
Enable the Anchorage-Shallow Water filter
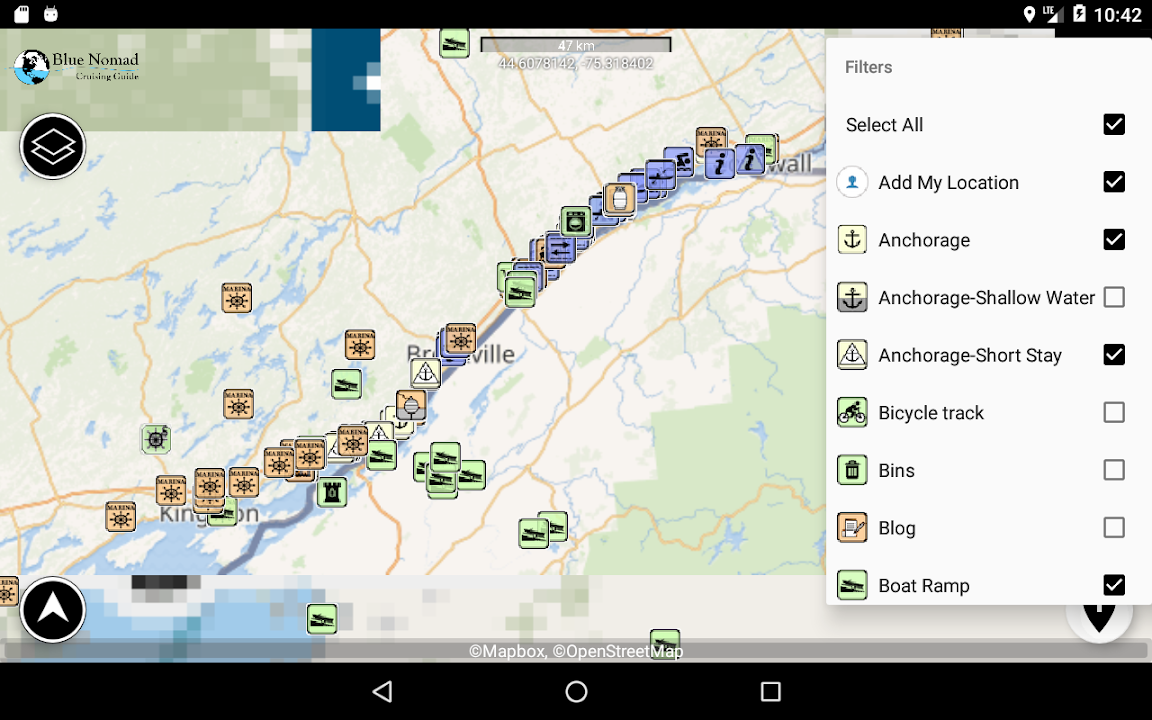1113,298
